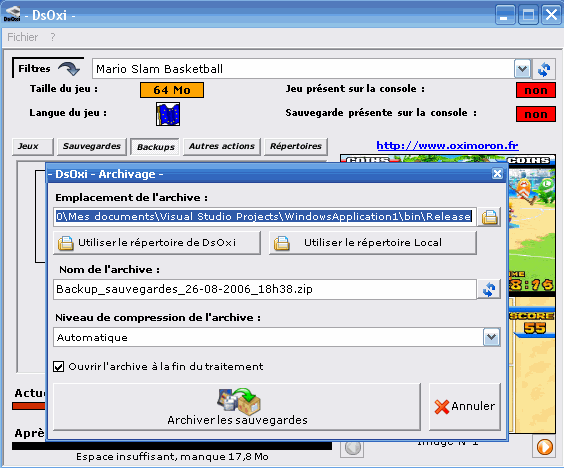Viewport: 564px width, 468px height.
Task: Expand the Mario Slam Basketball game dropdown
Action: pyautogui.click(x=522, y=69)
